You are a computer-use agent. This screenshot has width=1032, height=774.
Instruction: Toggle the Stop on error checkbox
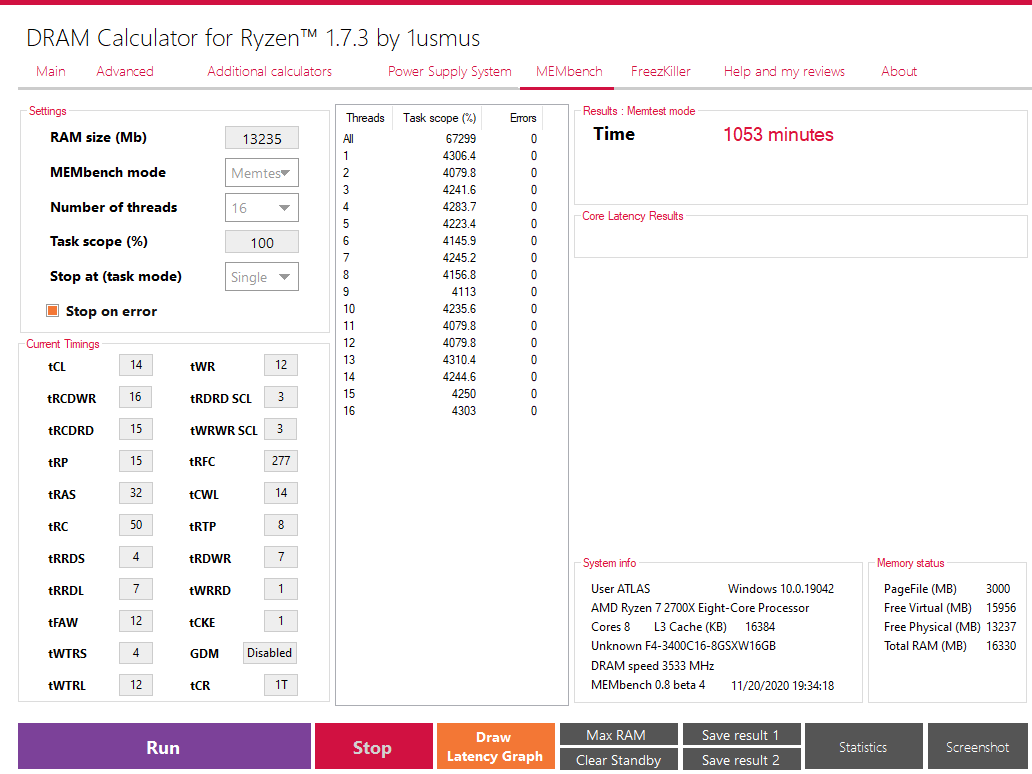53,311
